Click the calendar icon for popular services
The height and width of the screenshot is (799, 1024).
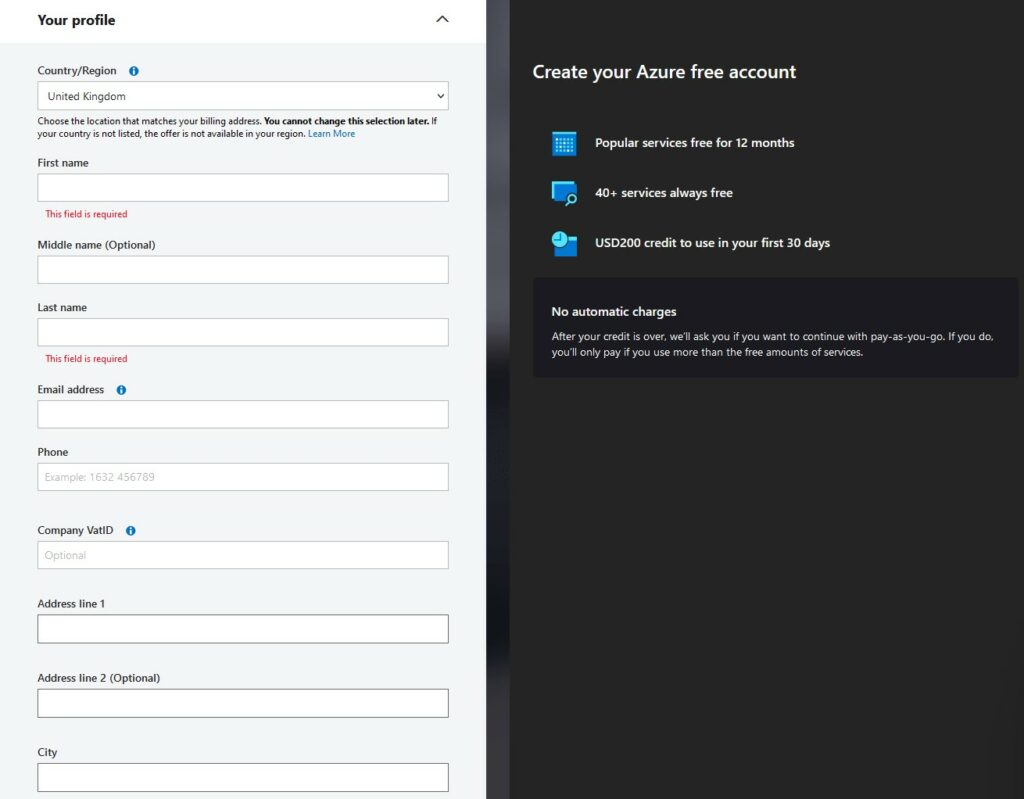[x=564, y=143]
